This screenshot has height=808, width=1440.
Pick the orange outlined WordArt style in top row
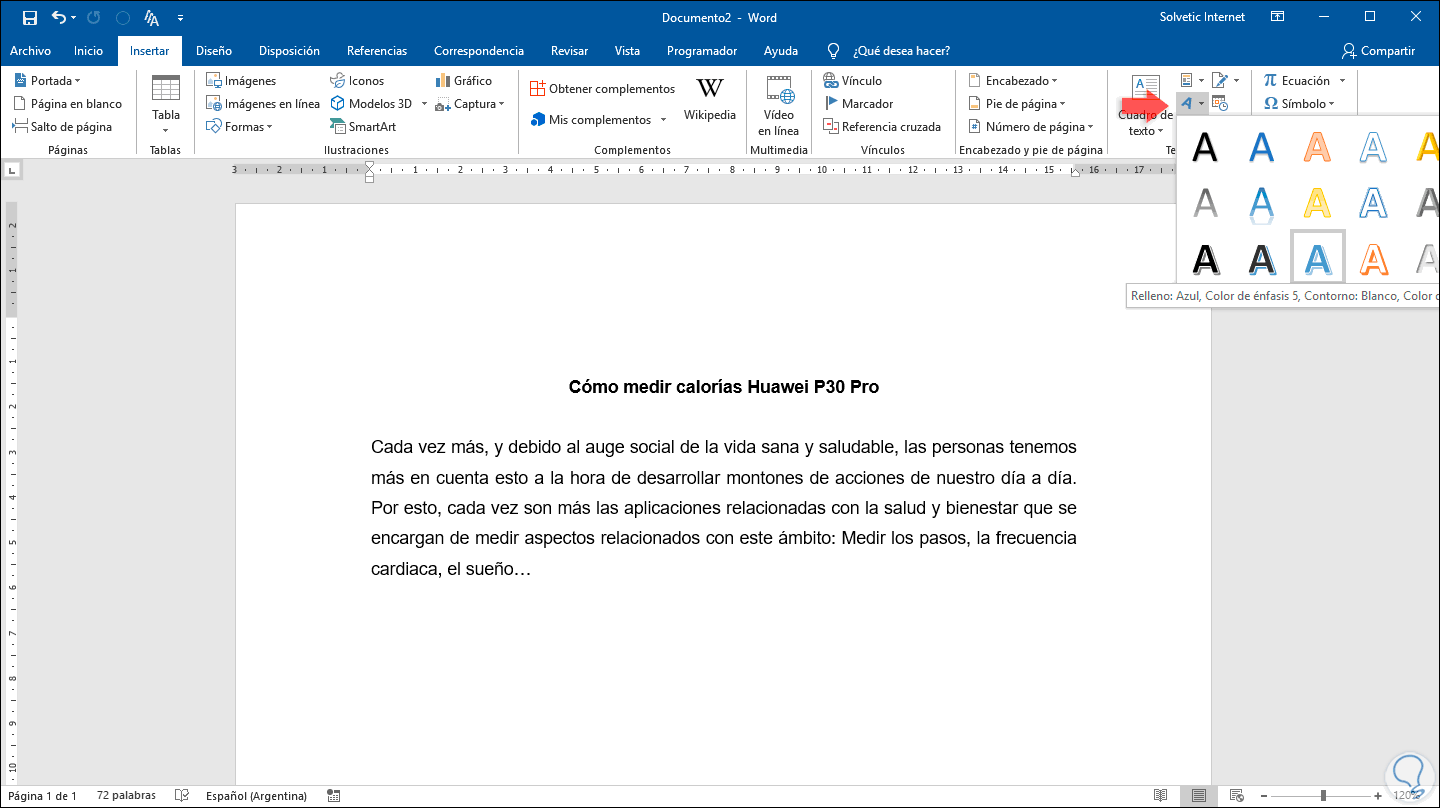[1319, 147]
